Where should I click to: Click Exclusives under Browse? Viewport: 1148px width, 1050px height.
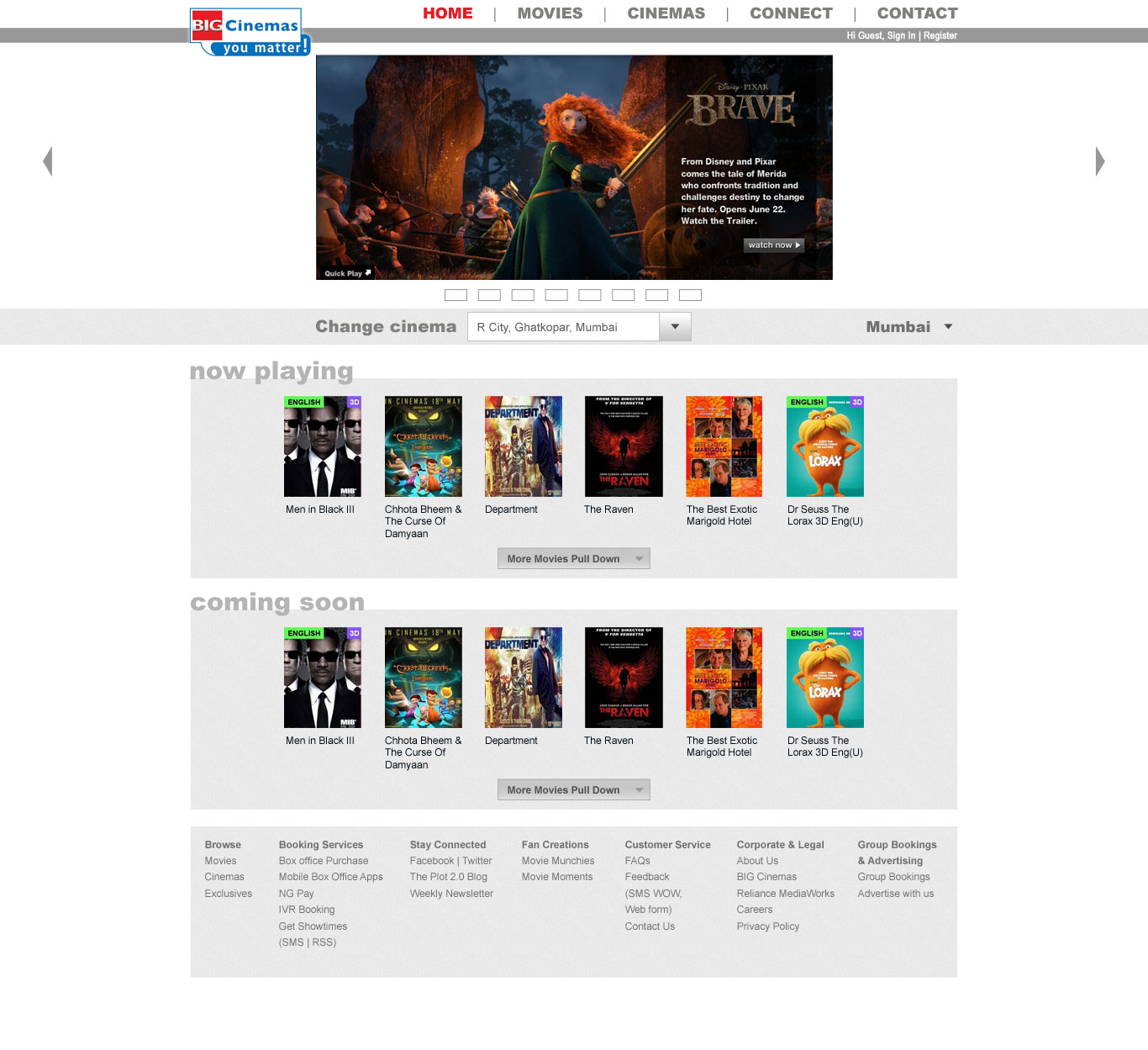coord(229,894)
